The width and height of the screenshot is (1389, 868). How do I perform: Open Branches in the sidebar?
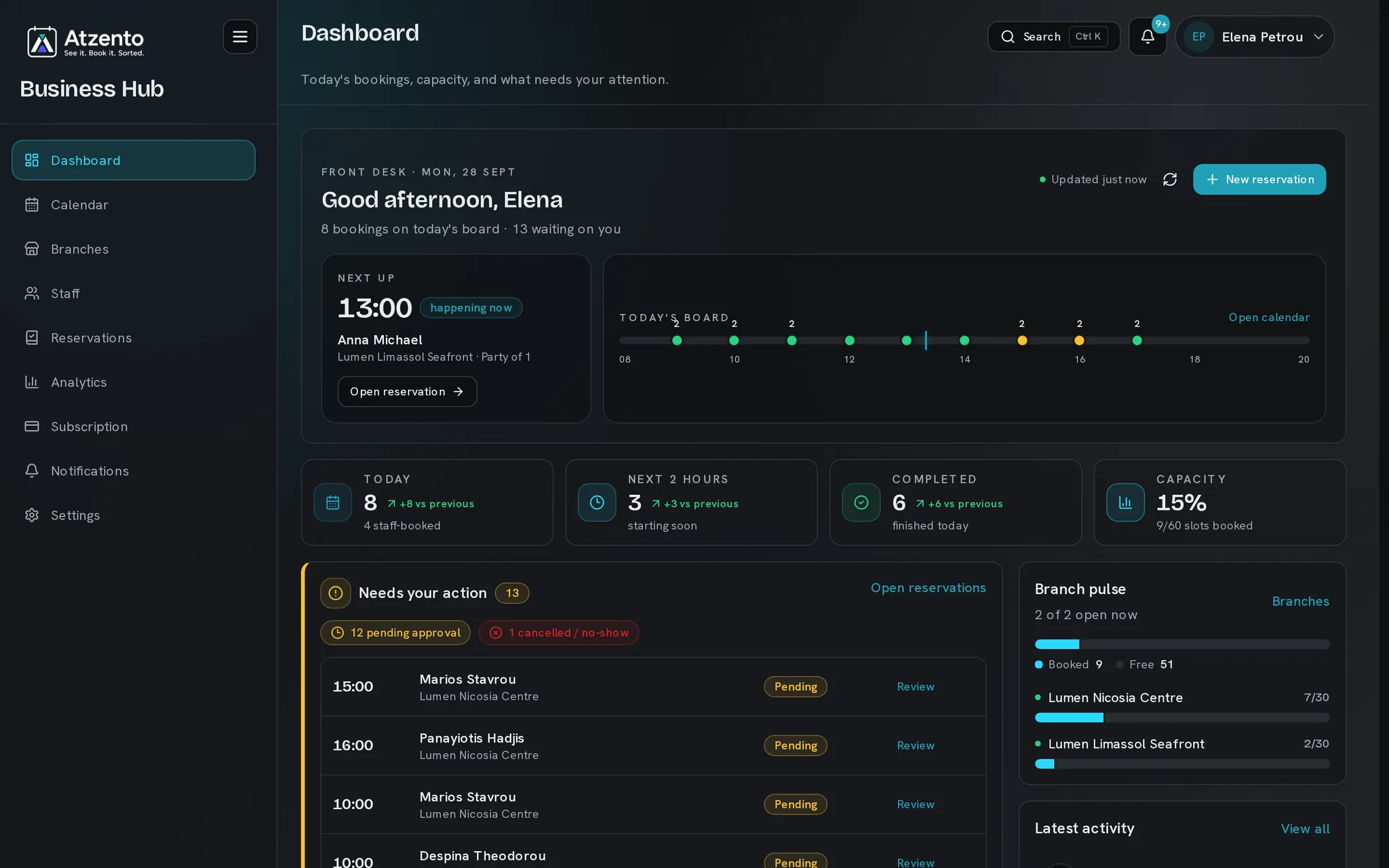coord(134,249)
